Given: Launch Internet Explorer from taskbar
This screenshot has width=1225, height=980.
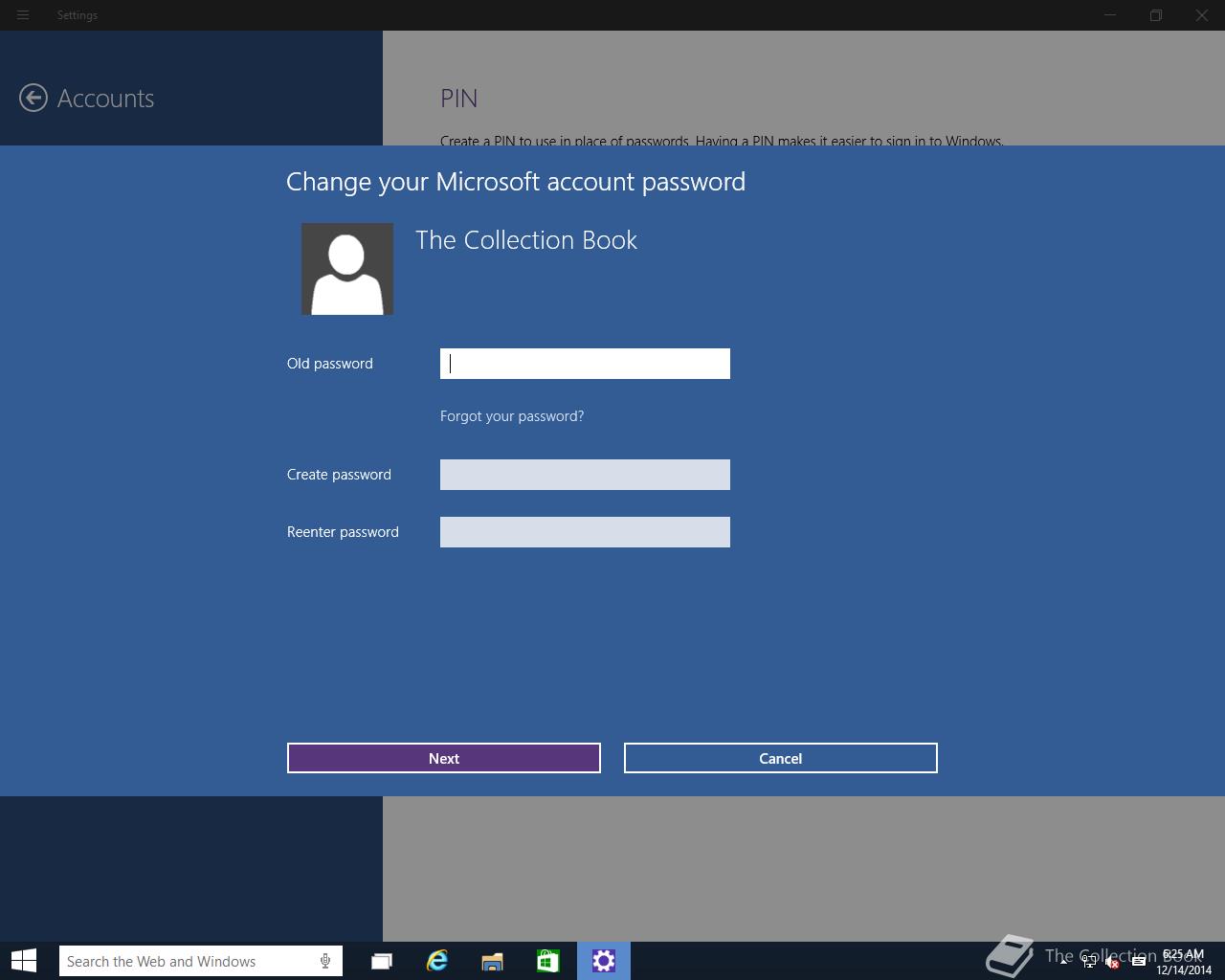Looking at the screenshot, I should click(437, 961).
